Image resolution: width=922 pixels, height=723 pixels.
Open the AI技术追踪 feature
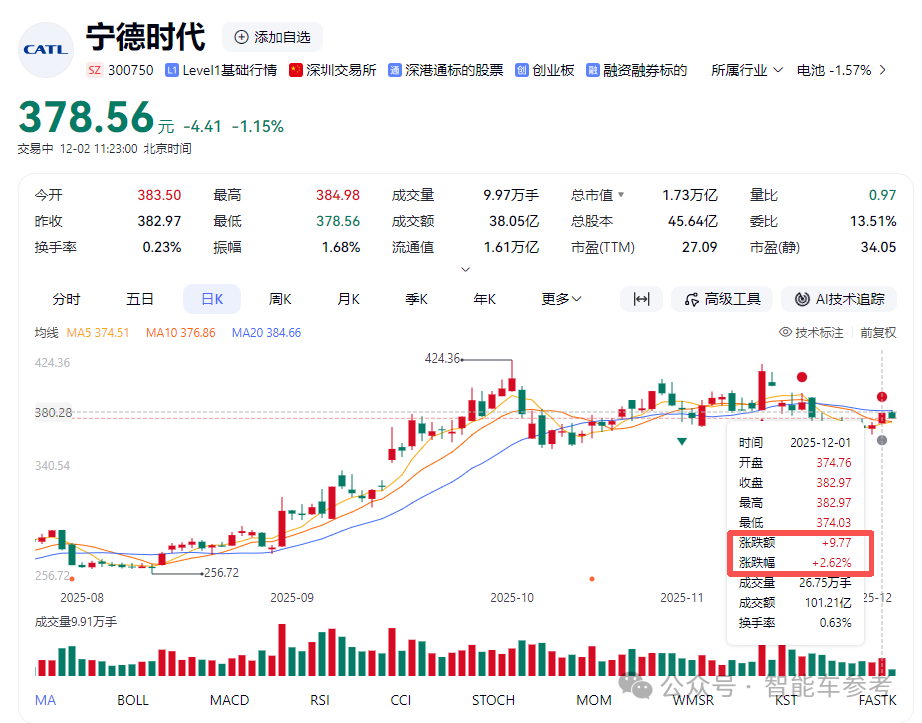(x=839, y=298)
